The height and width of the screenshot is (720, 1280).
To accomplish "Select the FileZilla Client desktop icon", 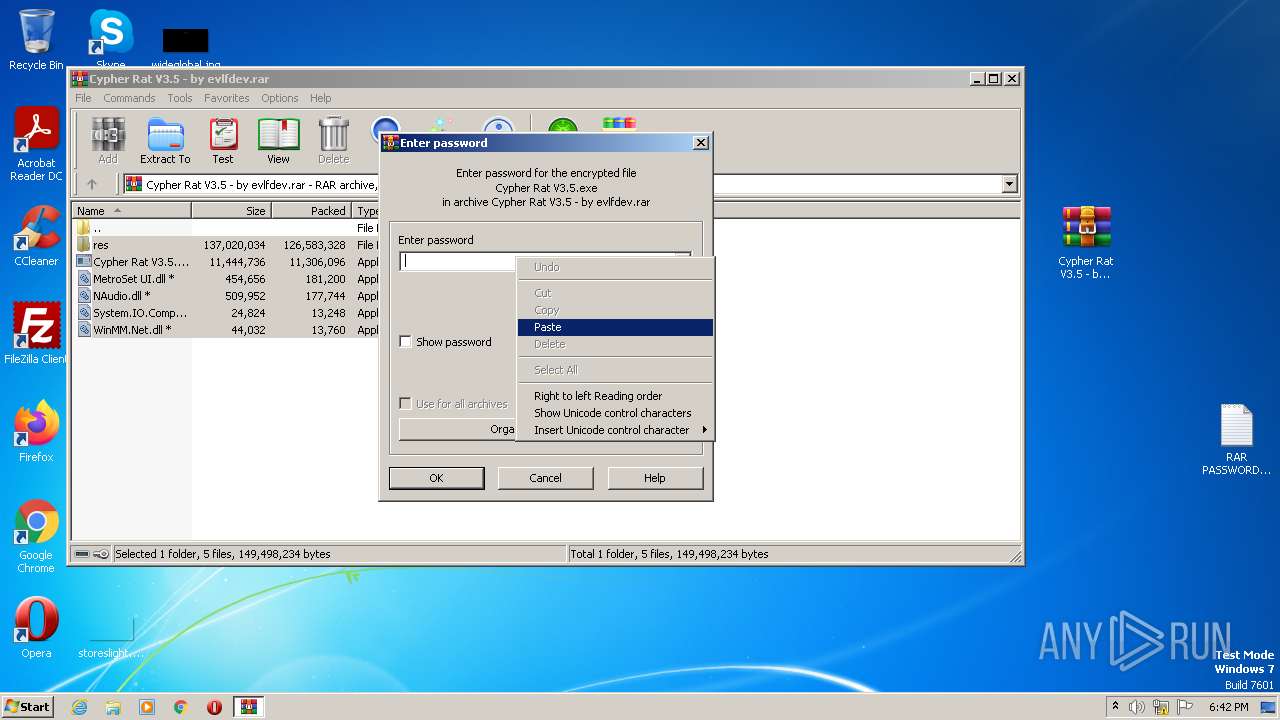I will coord(36,334).
